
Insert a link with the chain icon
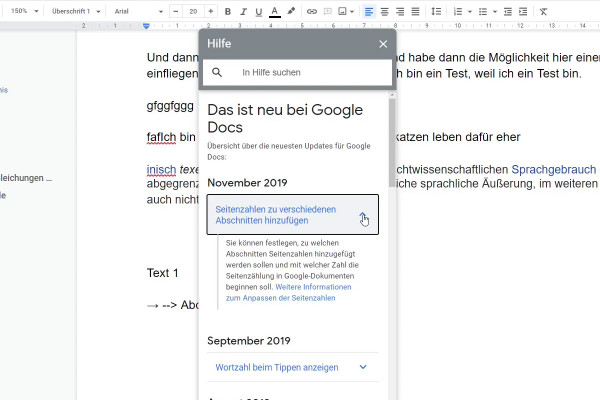click(x=312, y=11)
